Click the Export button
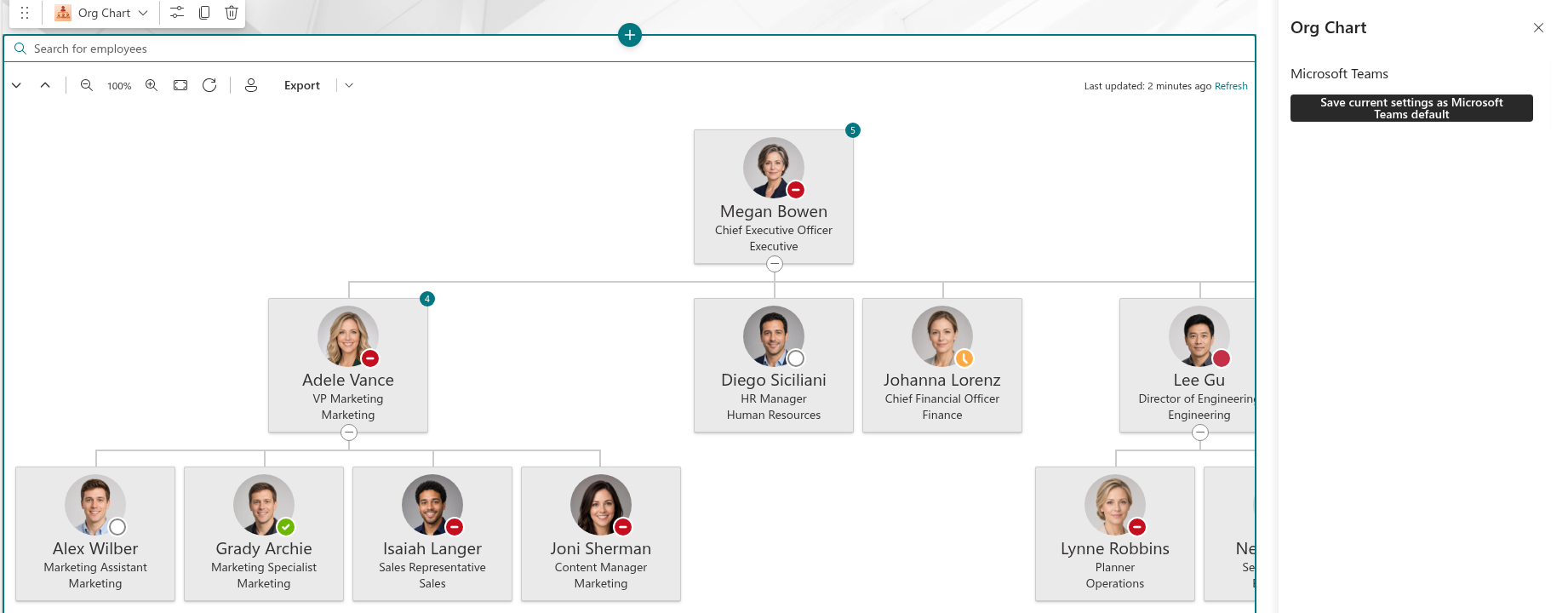The width and height of the screenshot is (1568, 613). coord(302,85)
